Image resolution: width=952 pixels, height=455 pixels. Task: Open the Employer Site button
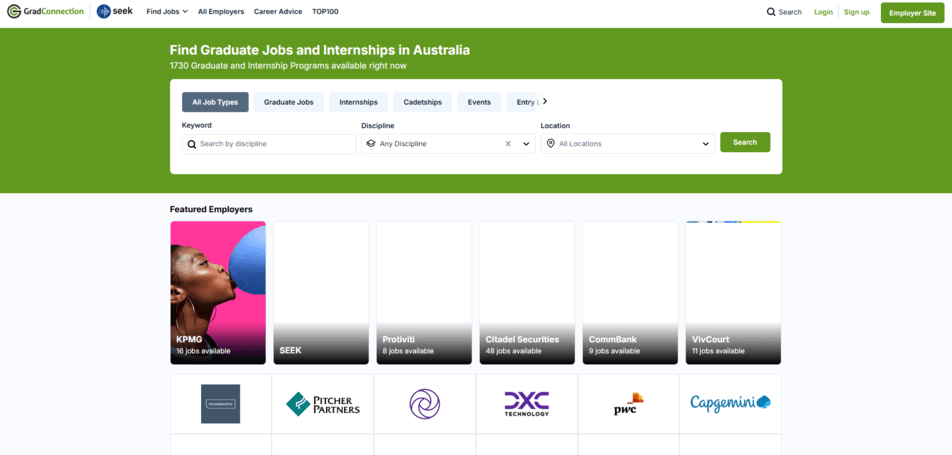[x=912, y=13]
